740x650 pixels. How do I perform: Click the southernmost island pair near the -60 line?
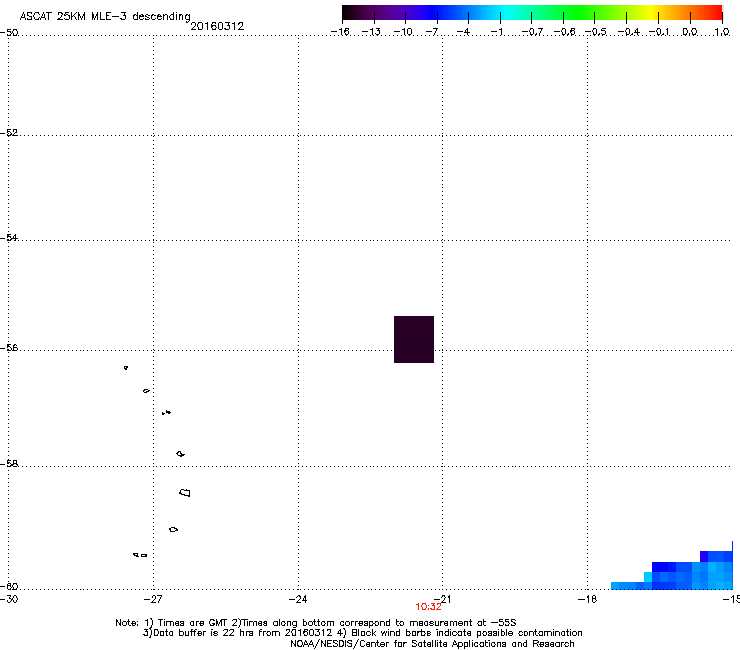(140, 555)
